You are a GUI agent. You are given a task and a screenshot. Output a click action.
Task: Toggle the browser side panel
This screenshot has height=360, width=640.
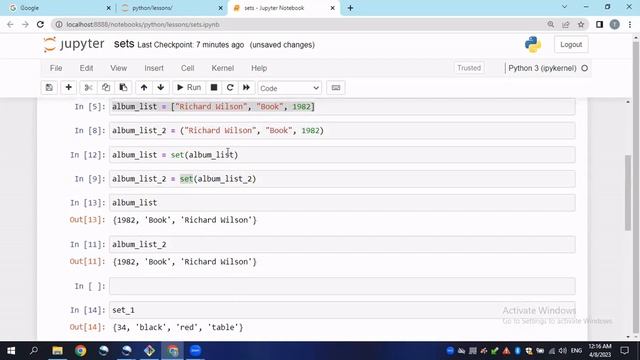[599, 24]
